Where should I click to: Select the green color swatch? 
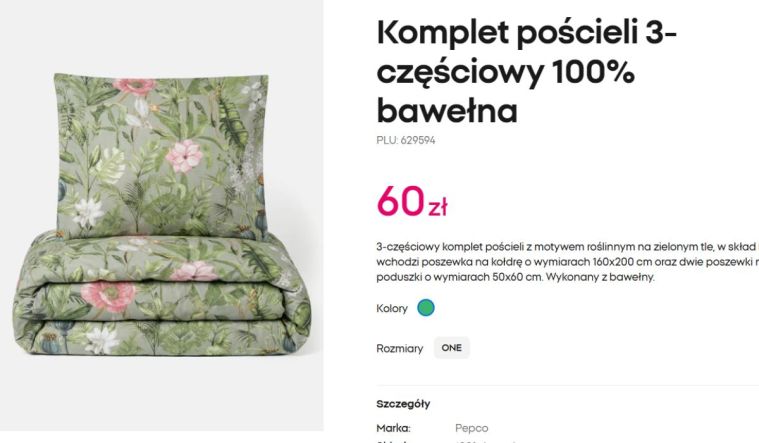pyautogui.click(x=426, y=308)
